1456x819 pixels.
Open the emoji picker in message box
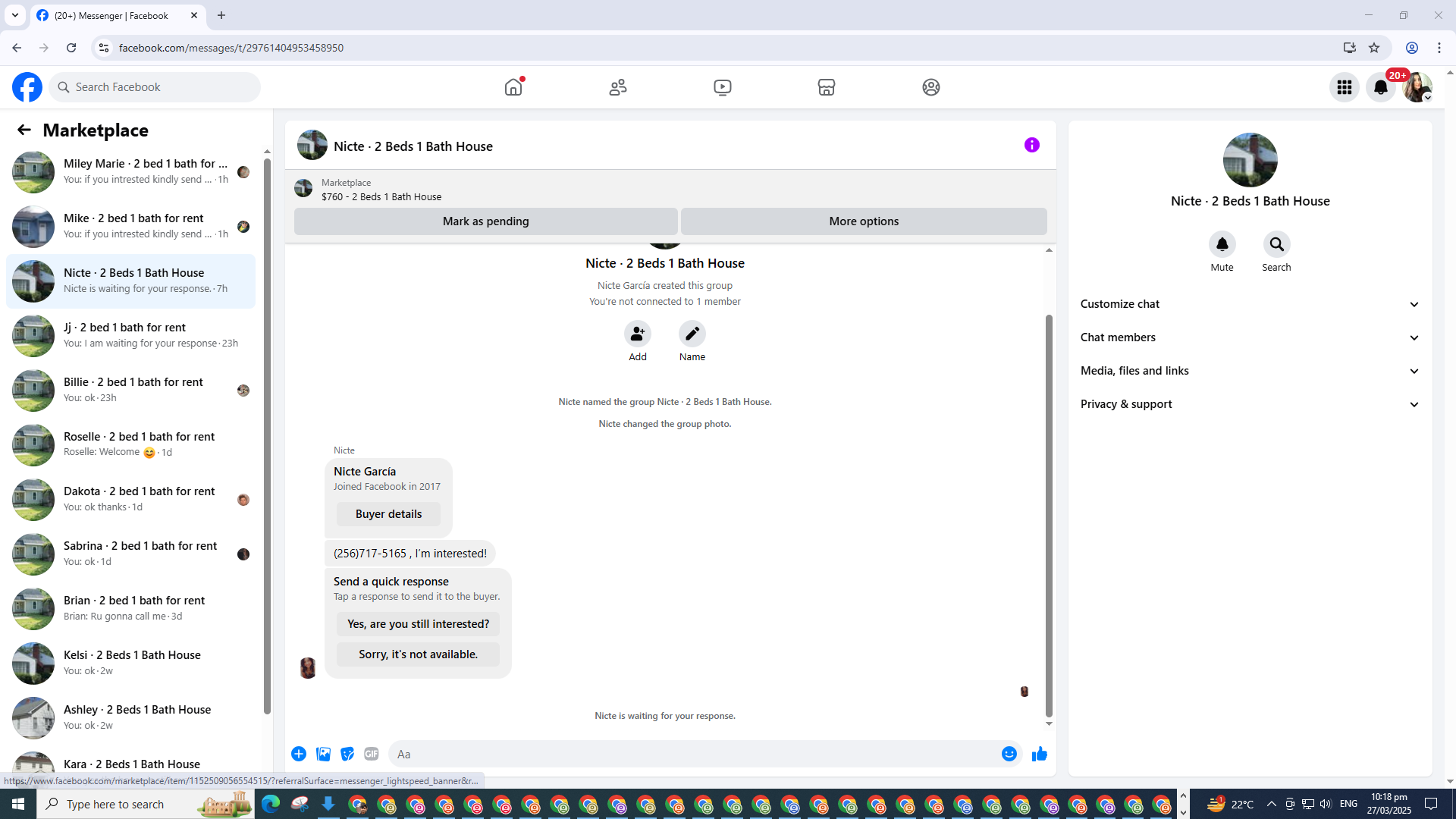point(1009,754)
